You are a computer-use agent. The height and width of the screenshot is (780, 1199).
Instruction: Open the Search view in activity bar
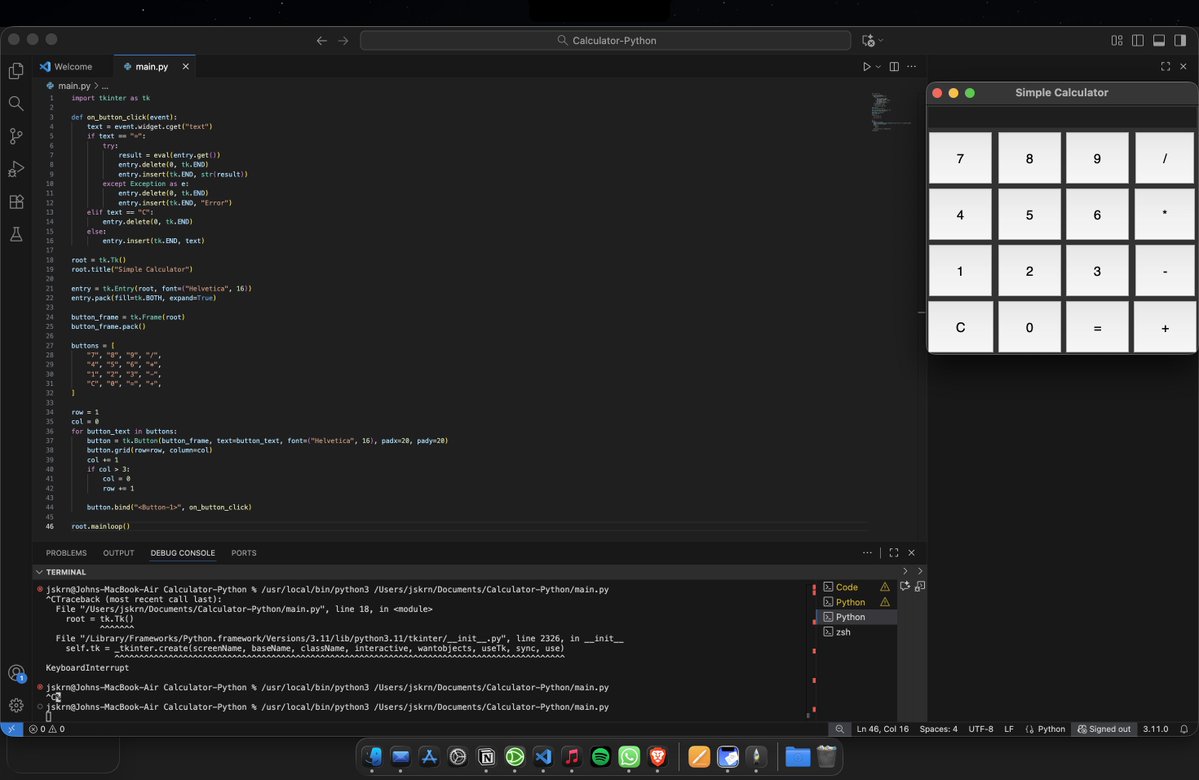pos(16,103)
